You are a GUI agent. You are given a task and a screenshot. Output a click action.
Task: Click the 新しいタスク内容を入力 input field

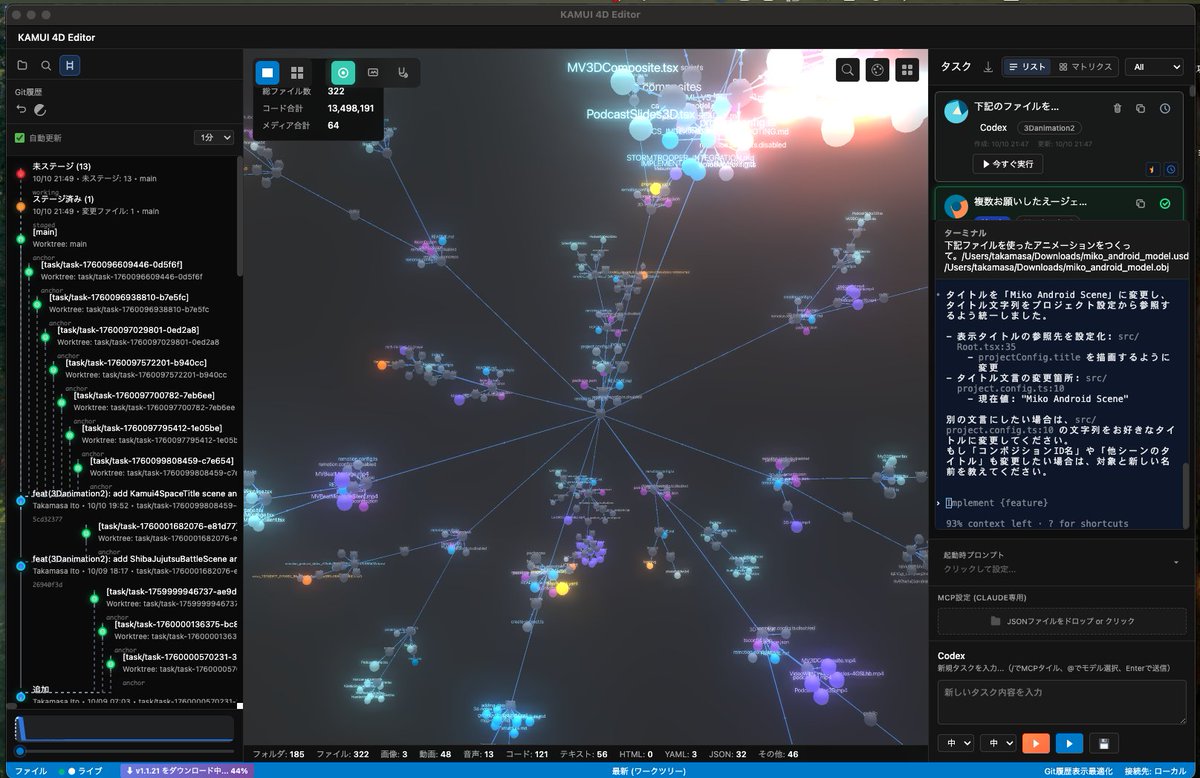[x=1062, y=702]
